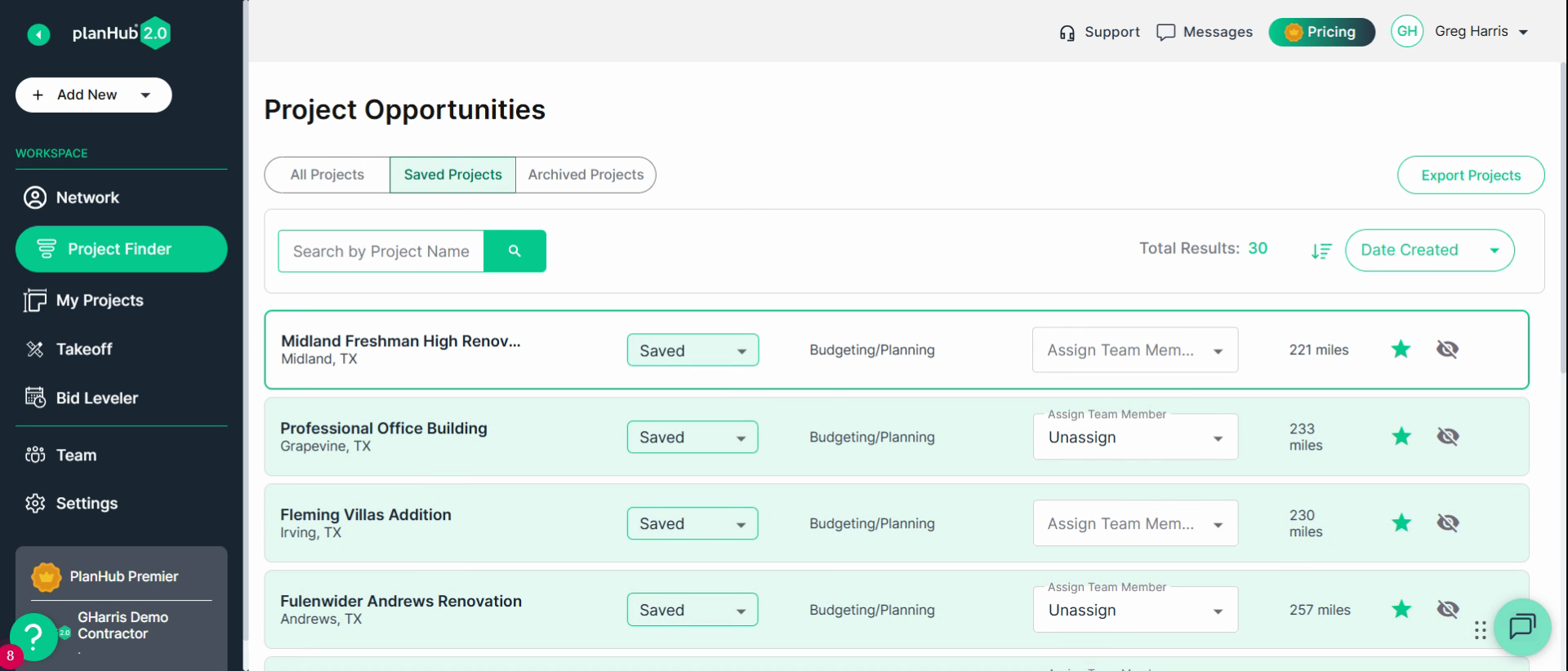
Task: Unsave Professional Office Building star
Action: coord(1401,437)
